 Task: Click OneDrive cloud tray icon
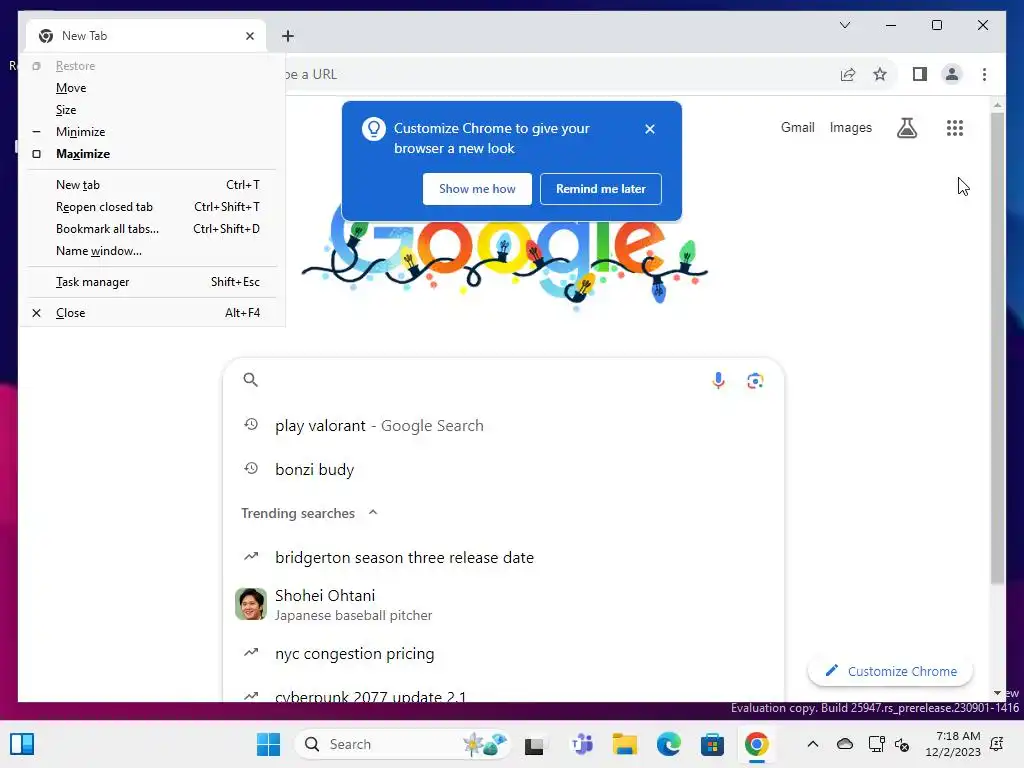[845, 744]
